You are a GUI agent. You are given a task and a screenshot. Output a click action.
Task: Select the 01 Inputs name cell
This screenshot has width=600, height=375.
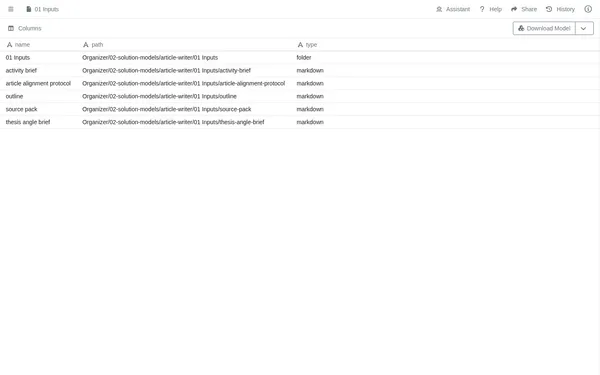[x=18, y=58]
